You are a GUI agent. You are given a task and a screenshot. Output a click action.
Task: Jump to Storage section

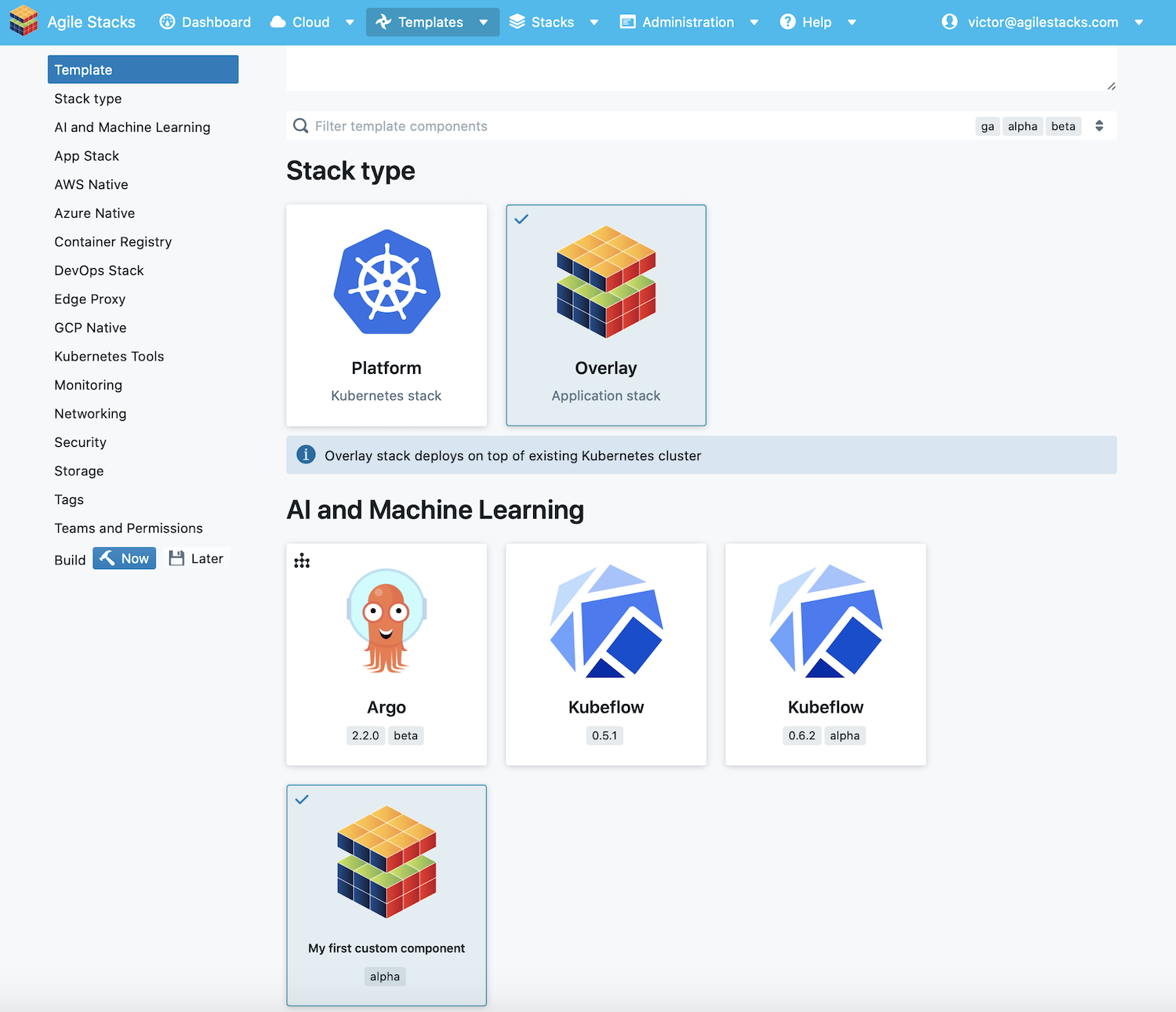pyautogui.click(x=78, y=471)
